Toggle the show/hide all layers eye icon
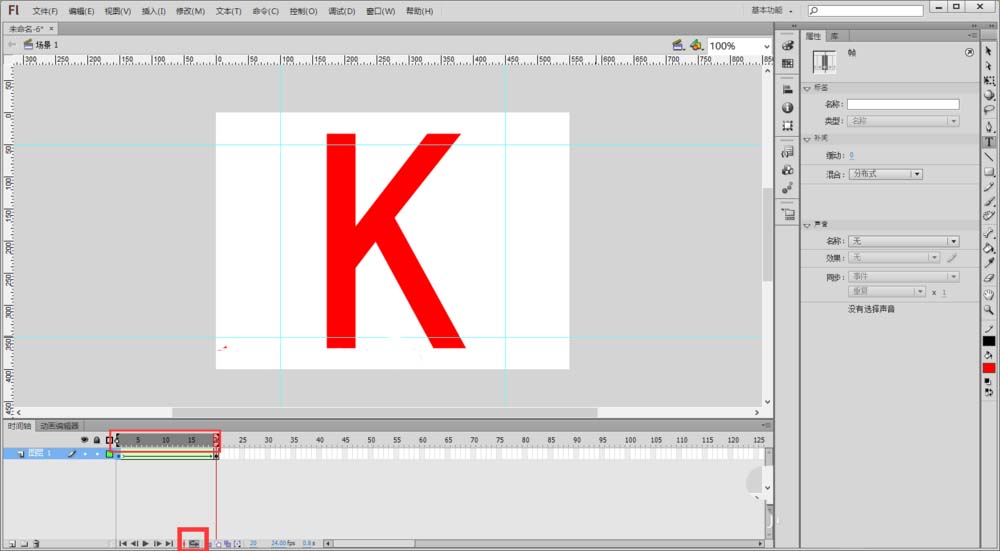 [85, 440]
